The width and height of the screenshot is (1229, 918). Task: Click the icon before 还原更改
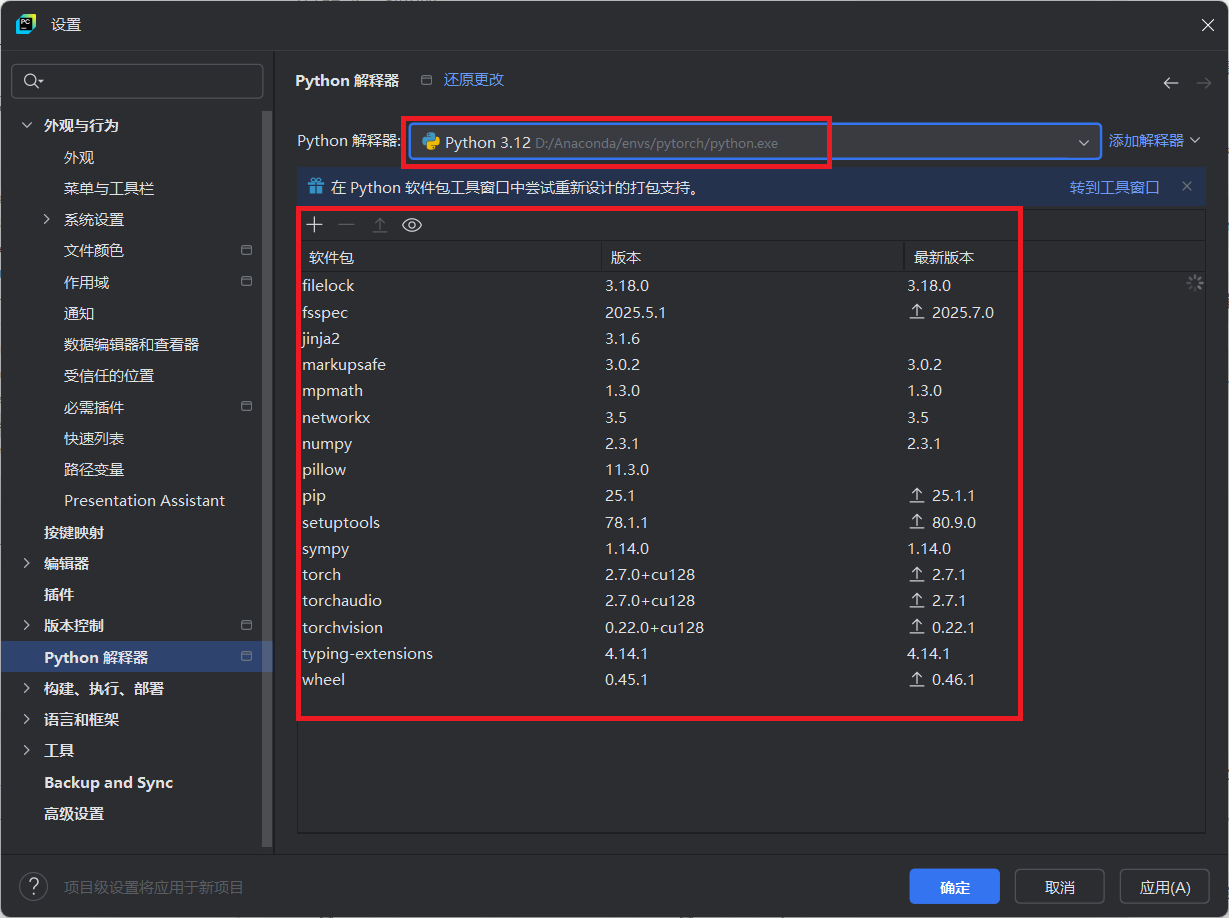click(x=427, y=80)
